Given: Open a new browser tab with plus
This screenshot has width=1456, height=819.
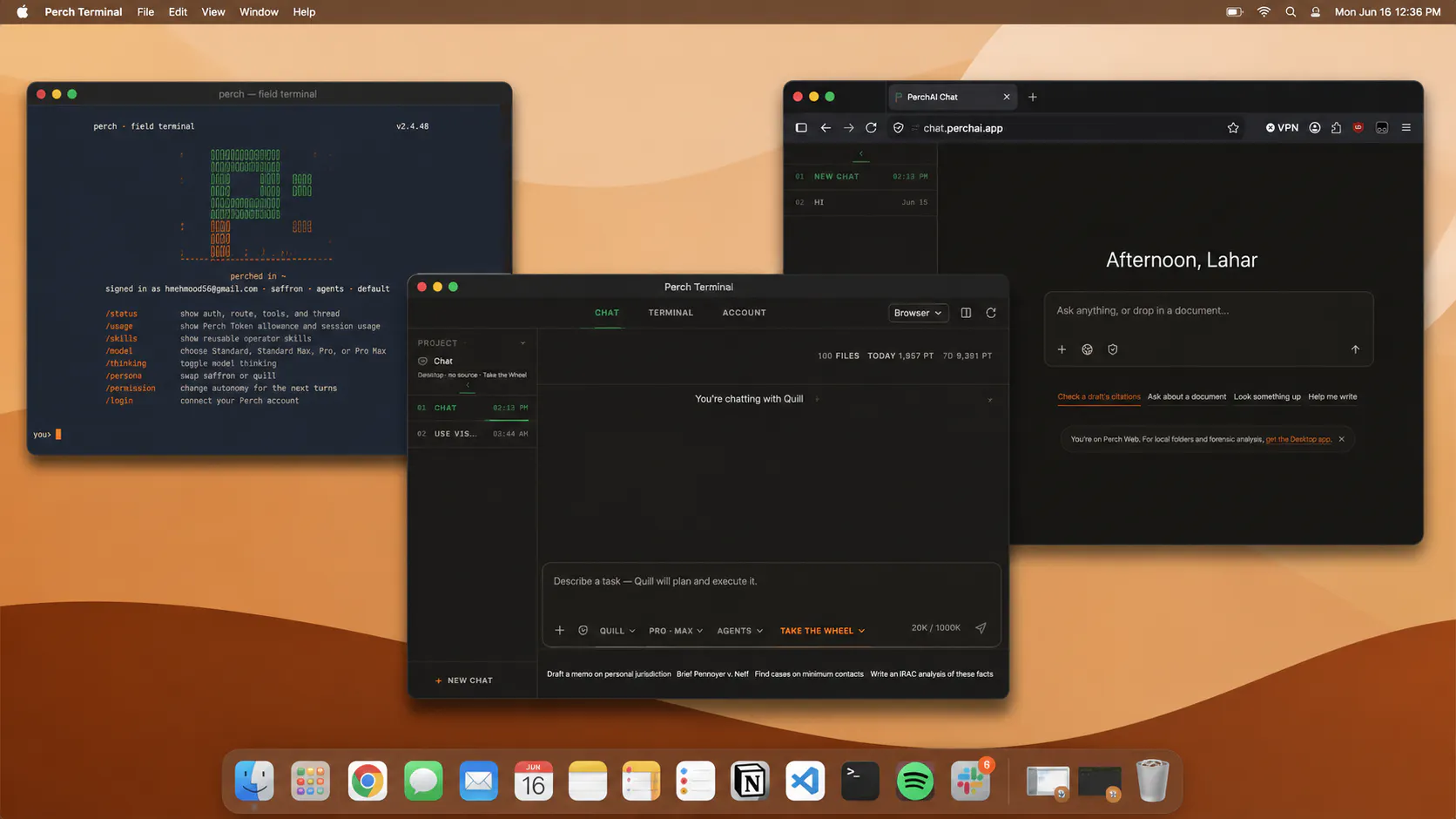Looking at the screenshot, I should (x=1033, y=97).
